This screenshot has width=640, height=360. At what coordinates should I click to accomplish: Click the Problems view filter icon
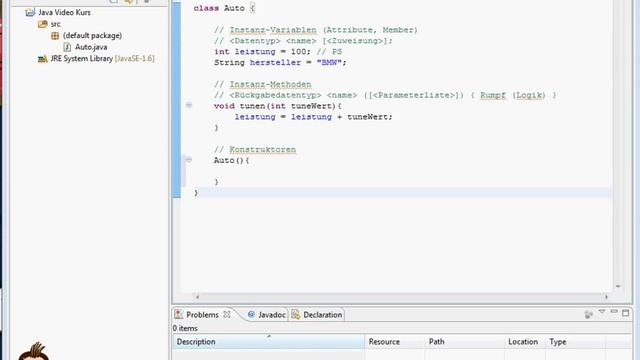tap(588, 314)
